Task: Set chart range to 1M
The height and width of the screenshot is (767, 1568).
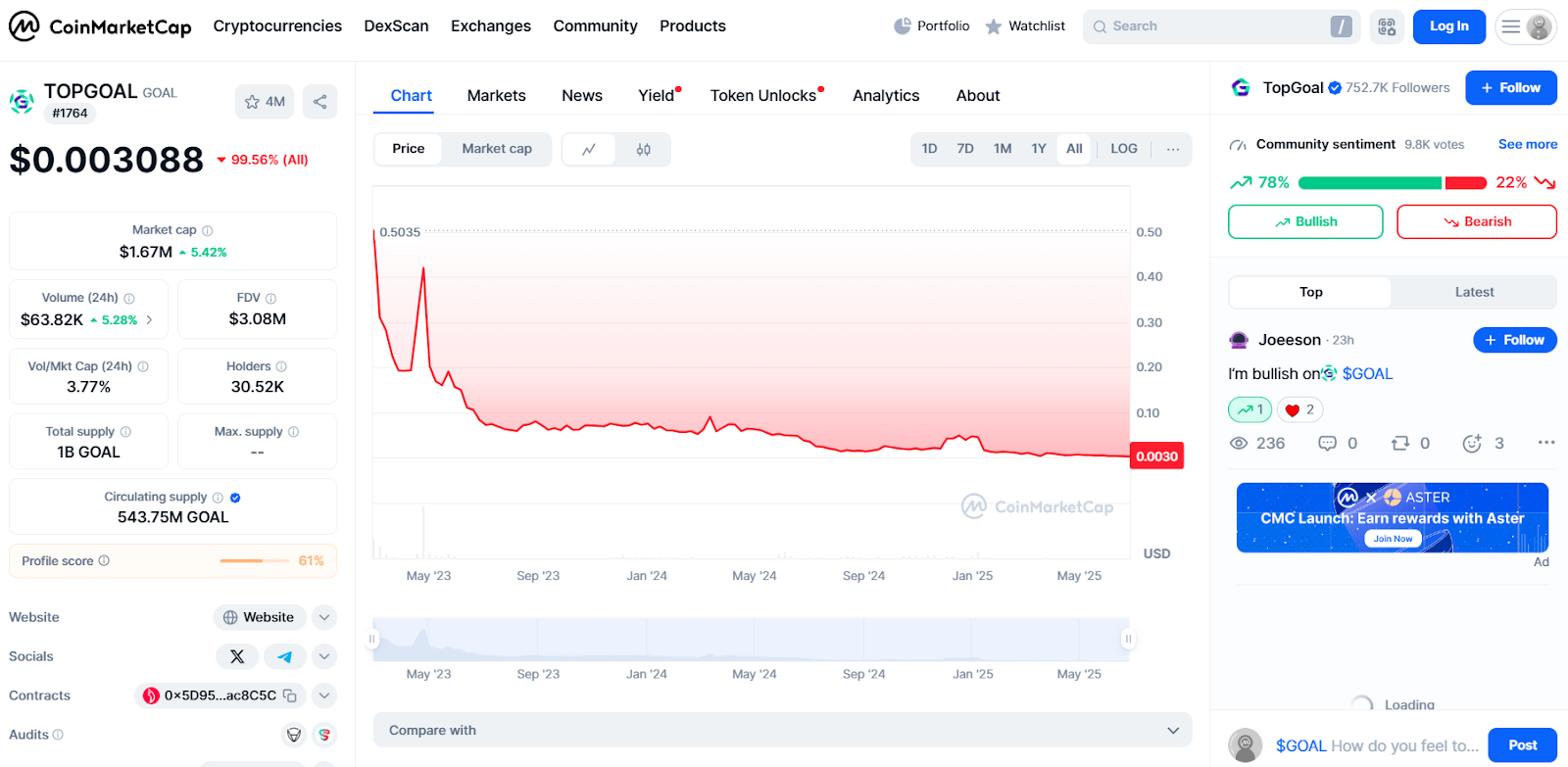Action: 1003,149
